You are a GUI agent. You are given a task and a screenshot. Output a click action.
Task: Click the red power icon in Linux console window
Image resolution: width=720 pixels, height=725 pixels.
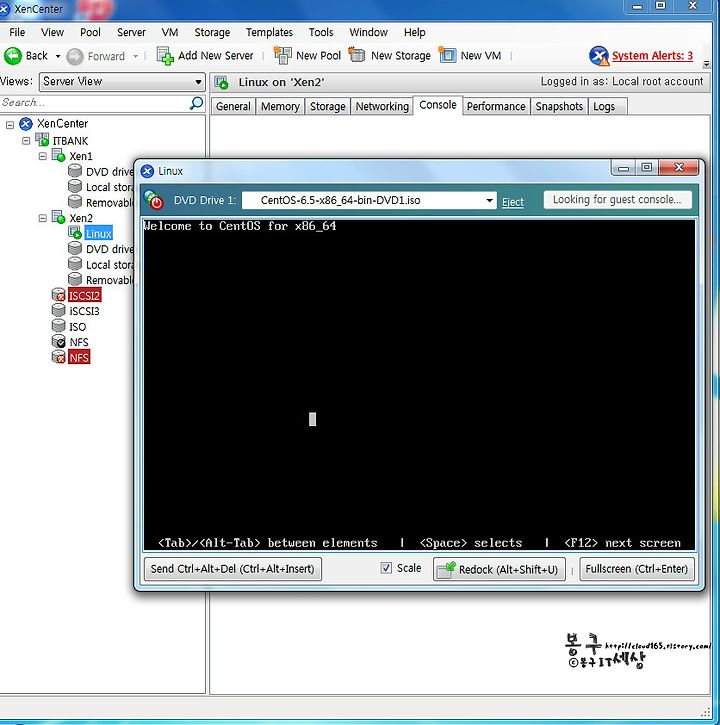coord(154,200)
